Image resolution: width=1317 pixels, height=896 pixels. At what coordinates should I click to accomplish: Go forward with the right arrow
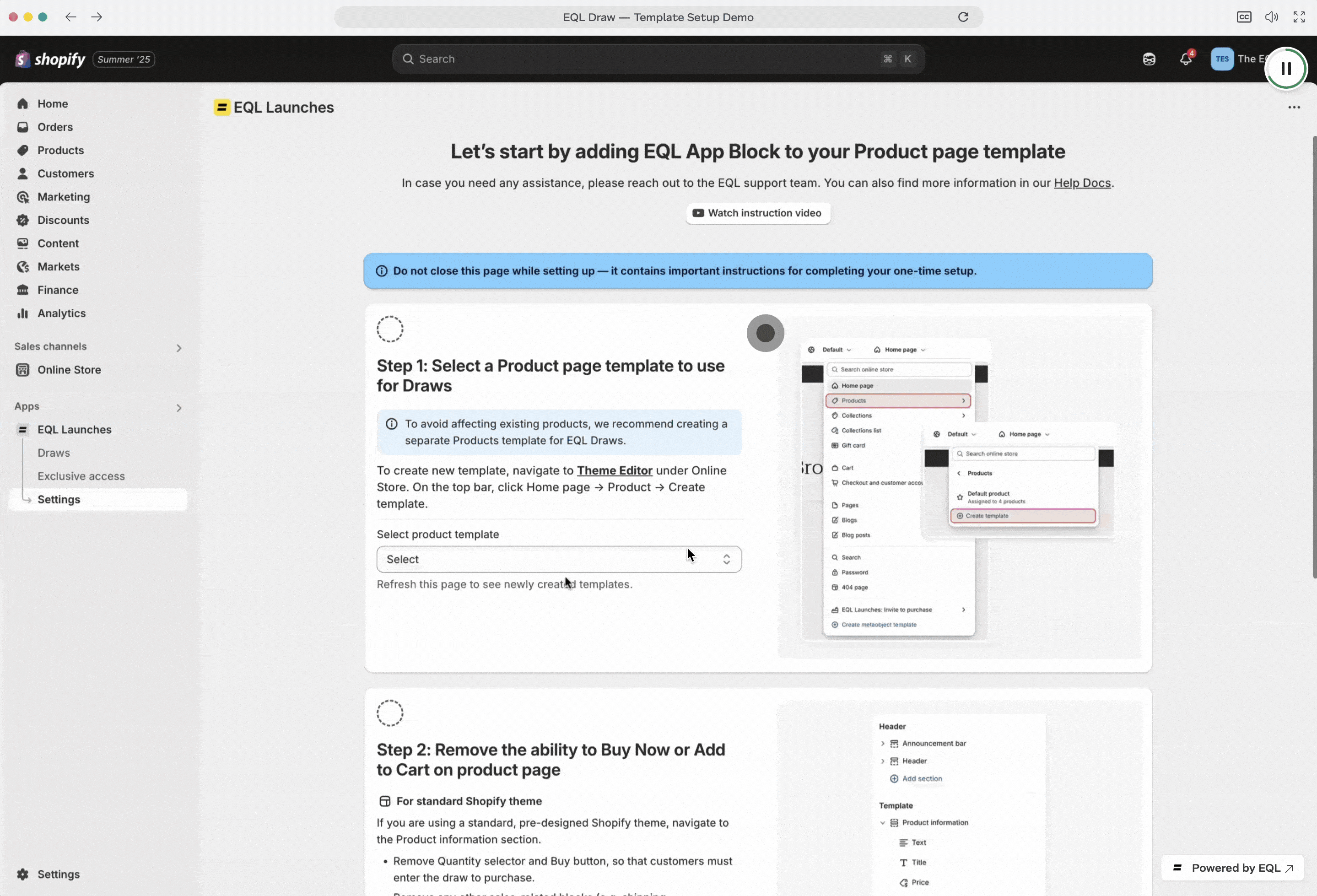point(97,17)
